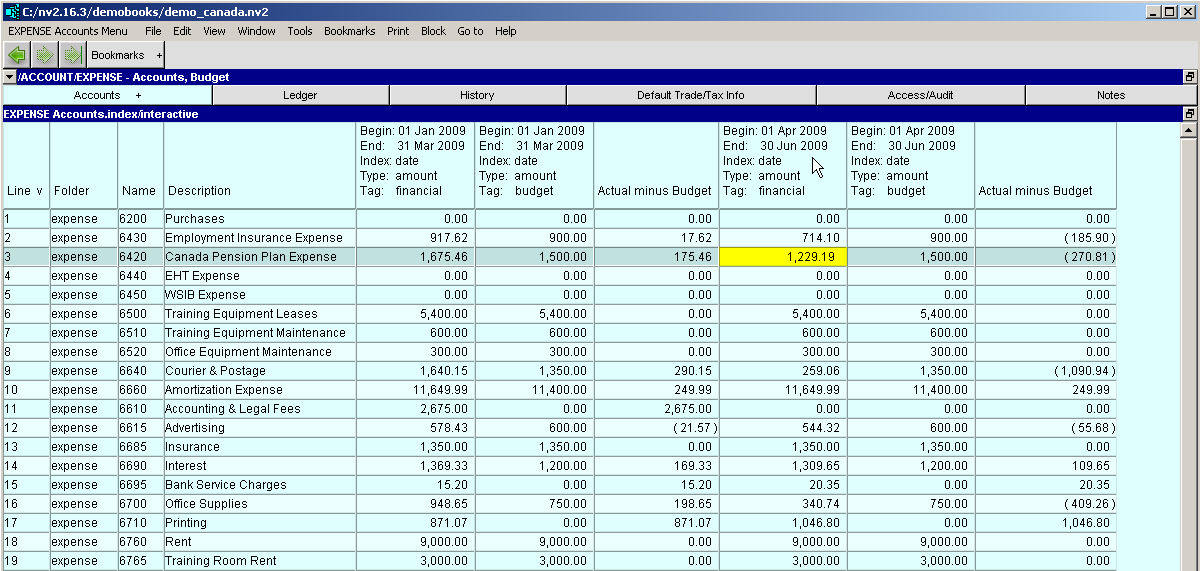Switch to the Default Trade/Tax Info tab

point(691,95)
